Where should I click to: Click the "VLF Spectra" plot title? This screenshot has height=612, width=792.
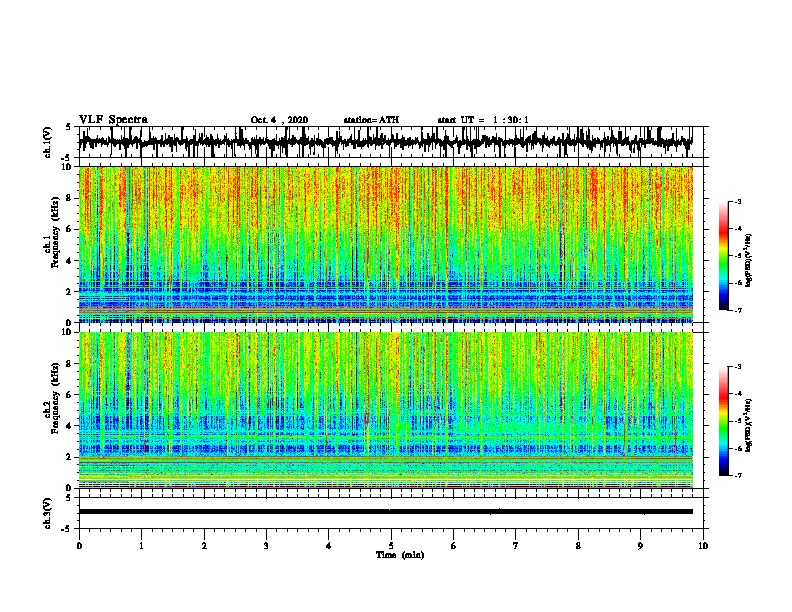113,120
